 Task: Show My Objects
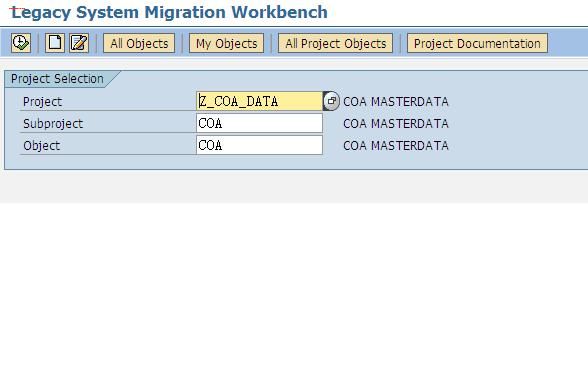(x=226, y=44)
